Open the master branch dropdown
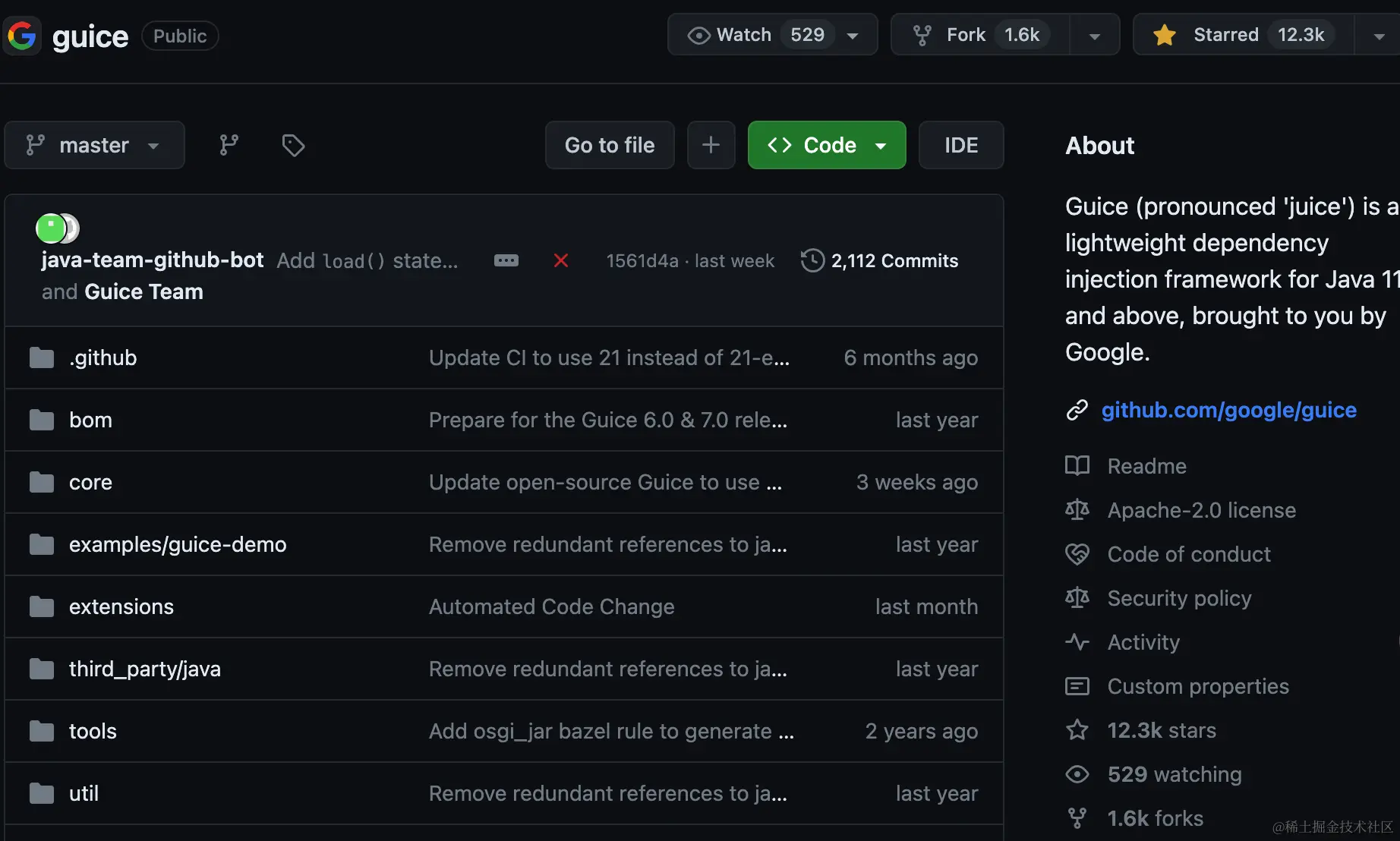 94,145
